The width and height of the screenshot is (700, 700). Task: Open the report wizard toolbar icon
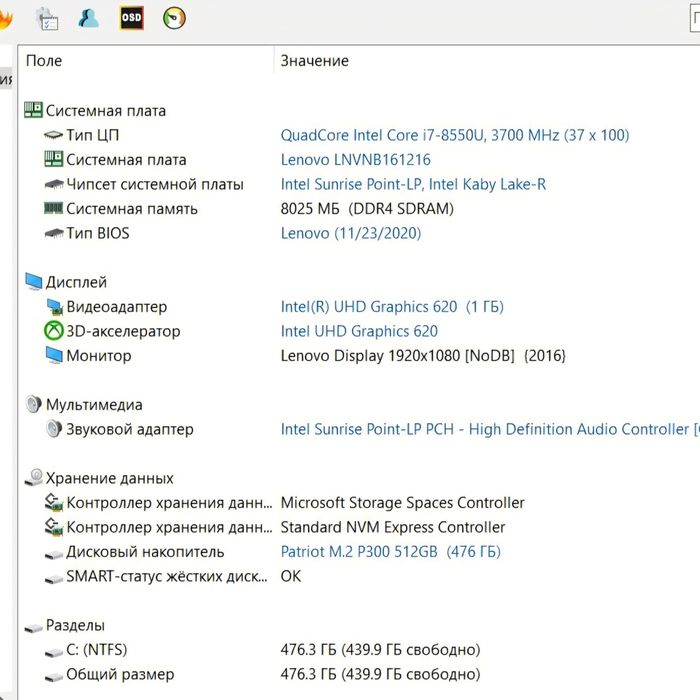coord(47,19)
